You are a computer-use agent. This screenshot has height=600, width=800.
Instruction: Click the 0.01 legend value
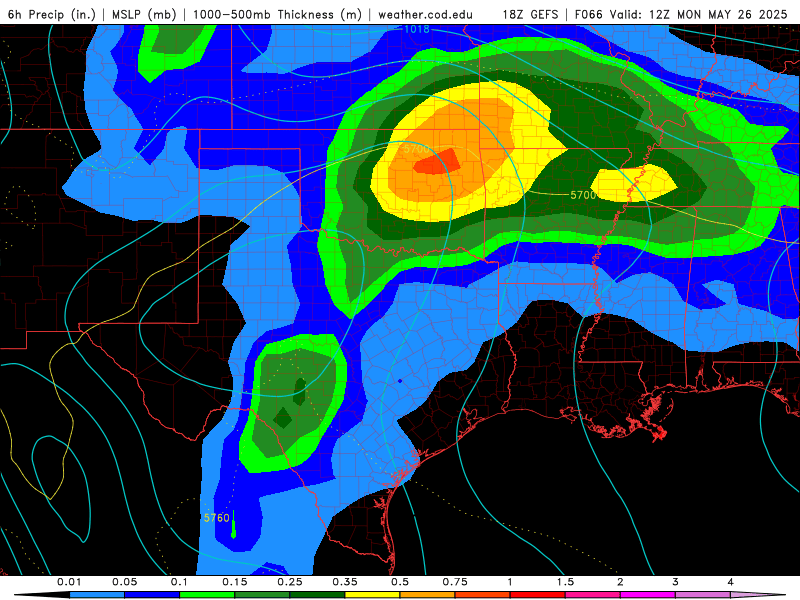(69, 582)
